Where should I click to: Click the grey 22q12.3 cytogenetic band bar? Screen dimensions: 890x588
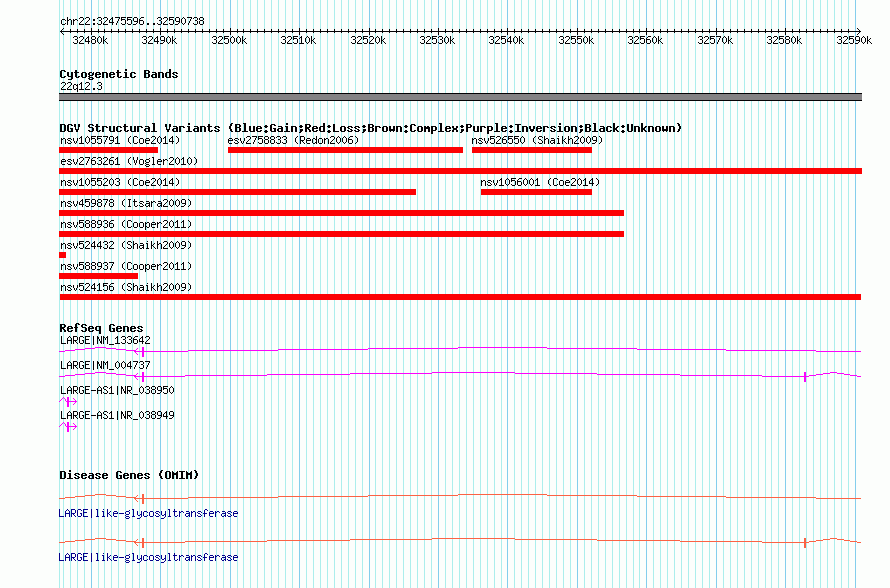pyautogui.click(x=460, y=97)
